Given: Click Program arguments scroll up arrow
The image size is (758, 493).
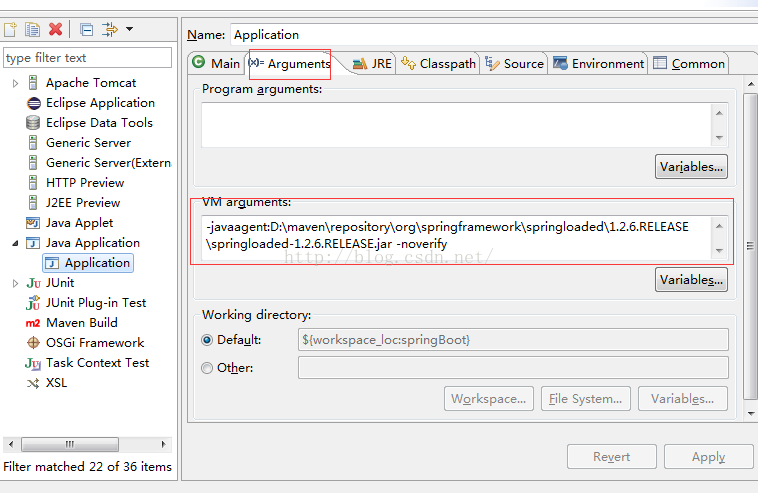Looking at the screenshot, I should [719, 113].
